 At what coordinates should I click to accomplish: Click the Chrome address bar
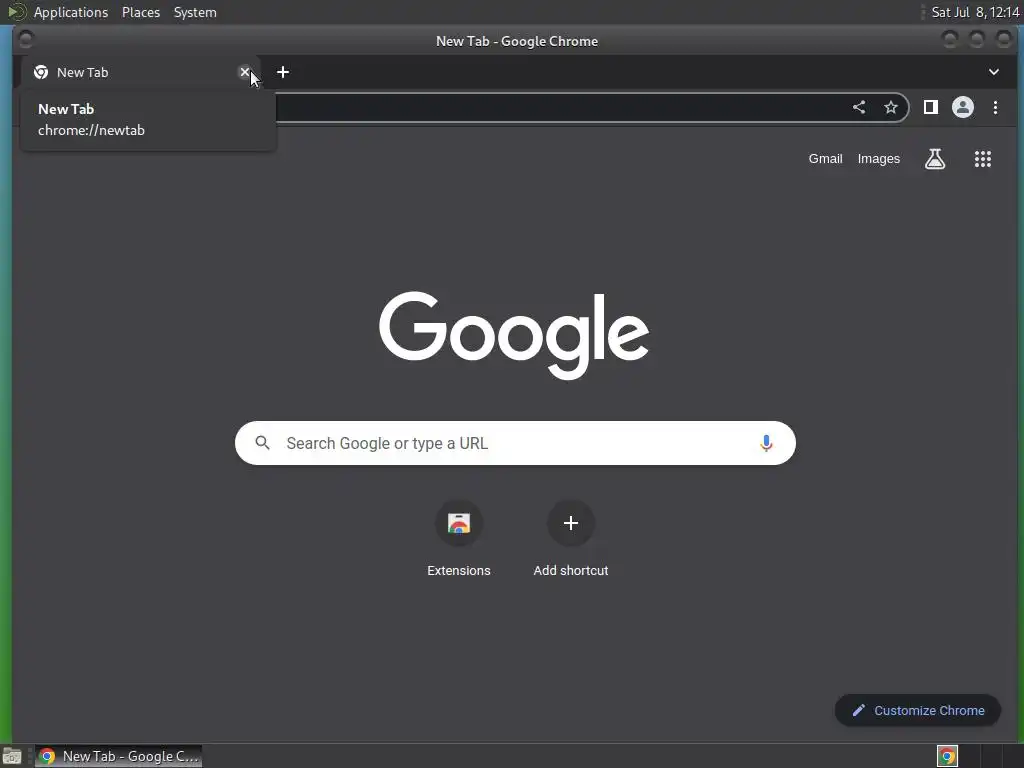562,108
